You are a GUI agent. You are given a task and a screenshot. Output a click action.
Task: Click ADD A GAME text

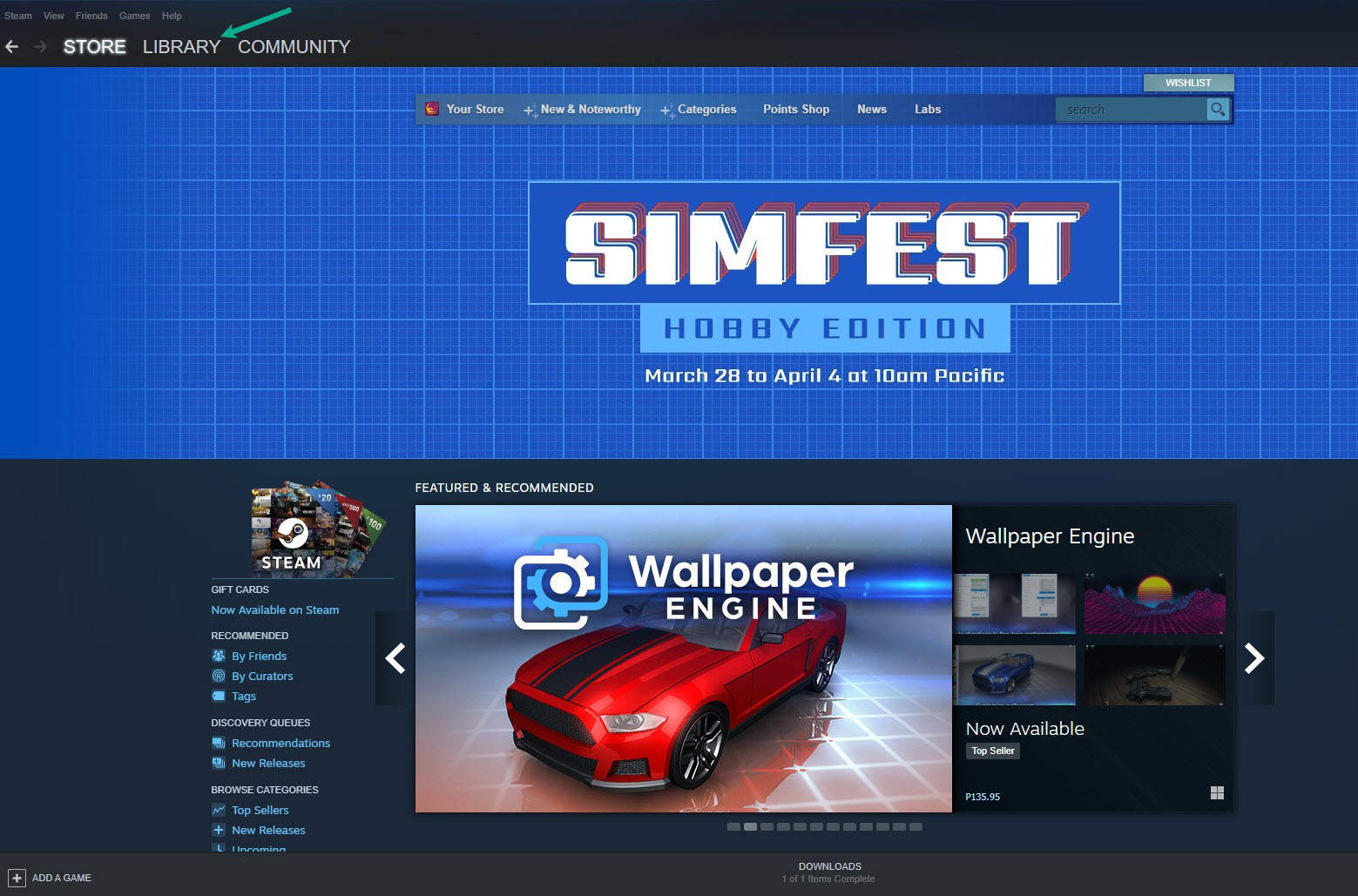(62, 878)
